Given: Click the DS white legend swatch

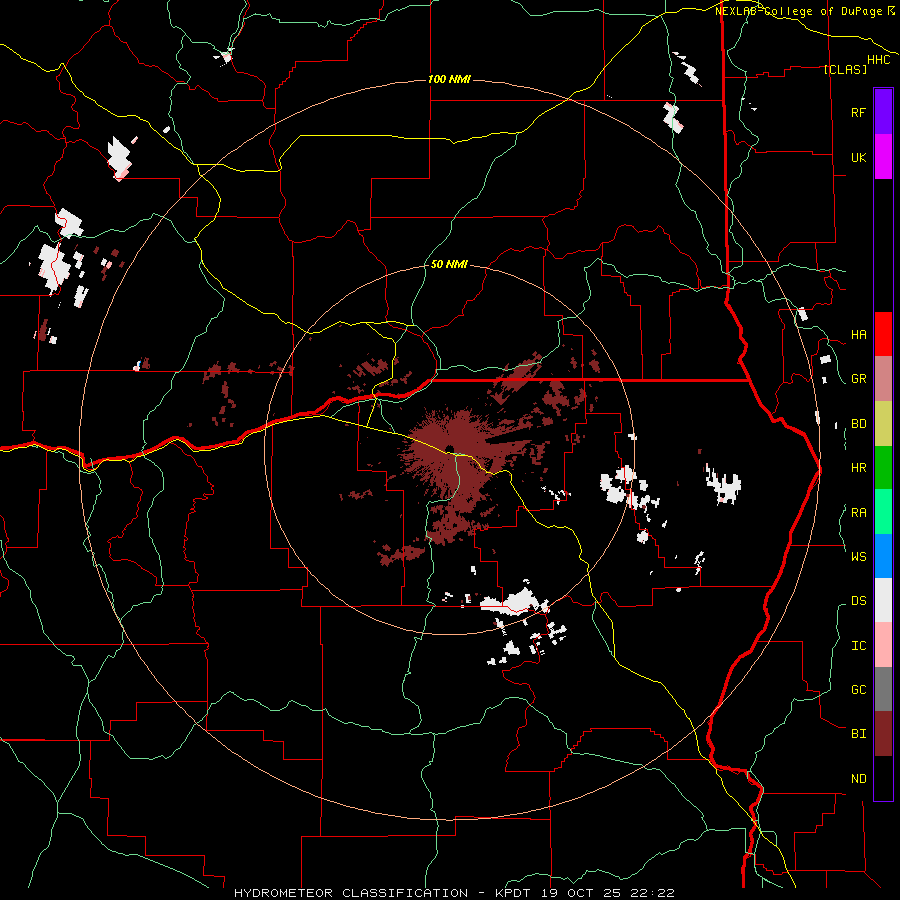Looking at the screenshot, I should [x=883, y=600].
